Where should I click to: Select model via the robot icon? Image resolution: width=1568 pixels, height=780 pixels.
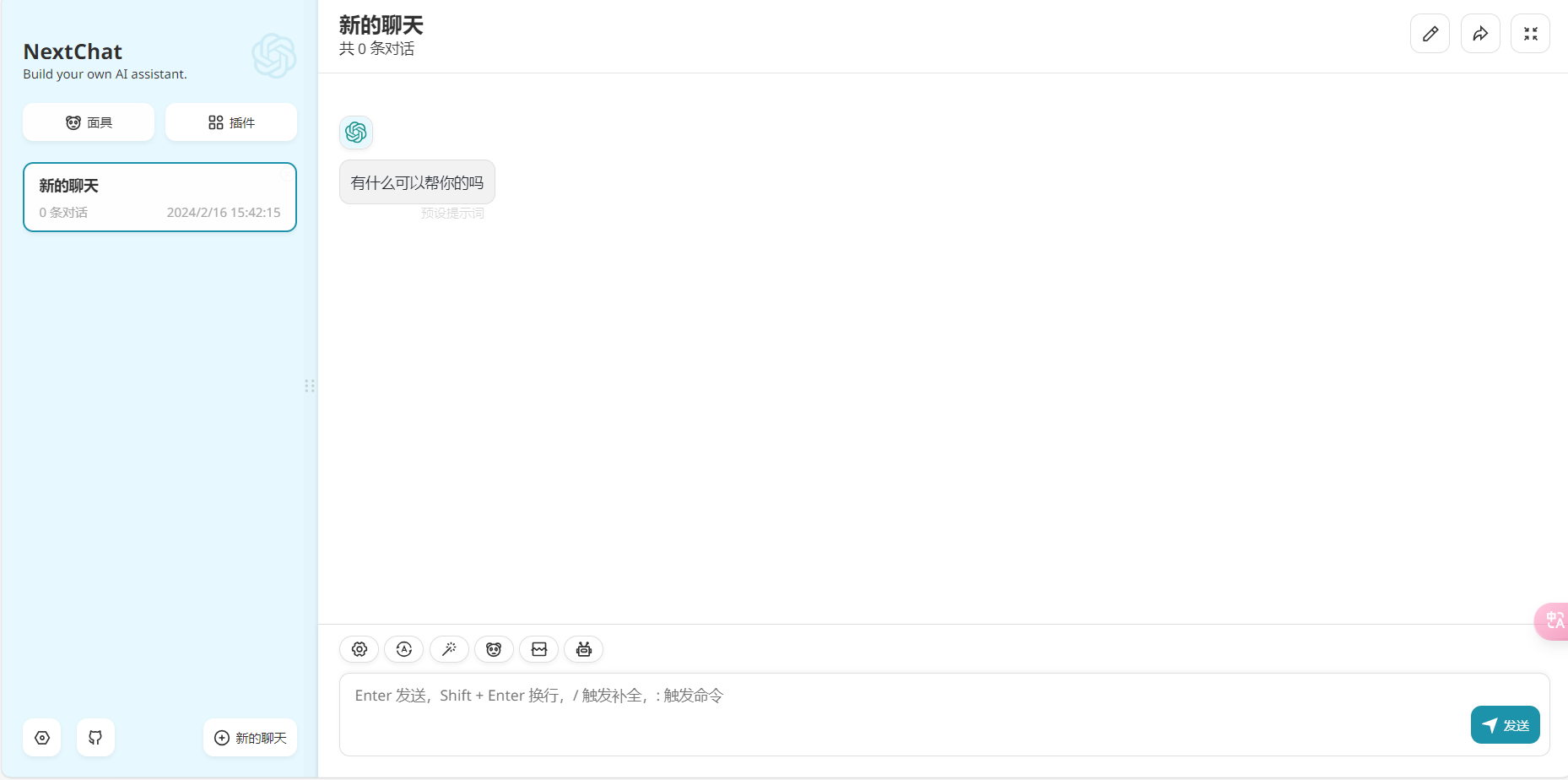583,649
